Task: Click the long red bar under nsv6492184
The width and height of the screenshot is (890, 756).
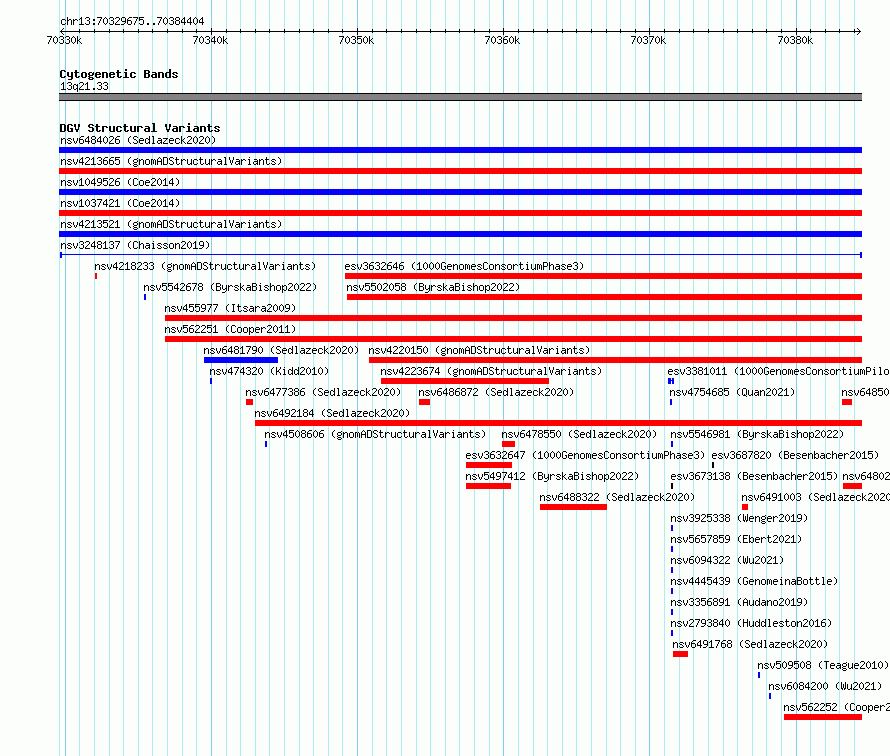Action: (559, 423)
